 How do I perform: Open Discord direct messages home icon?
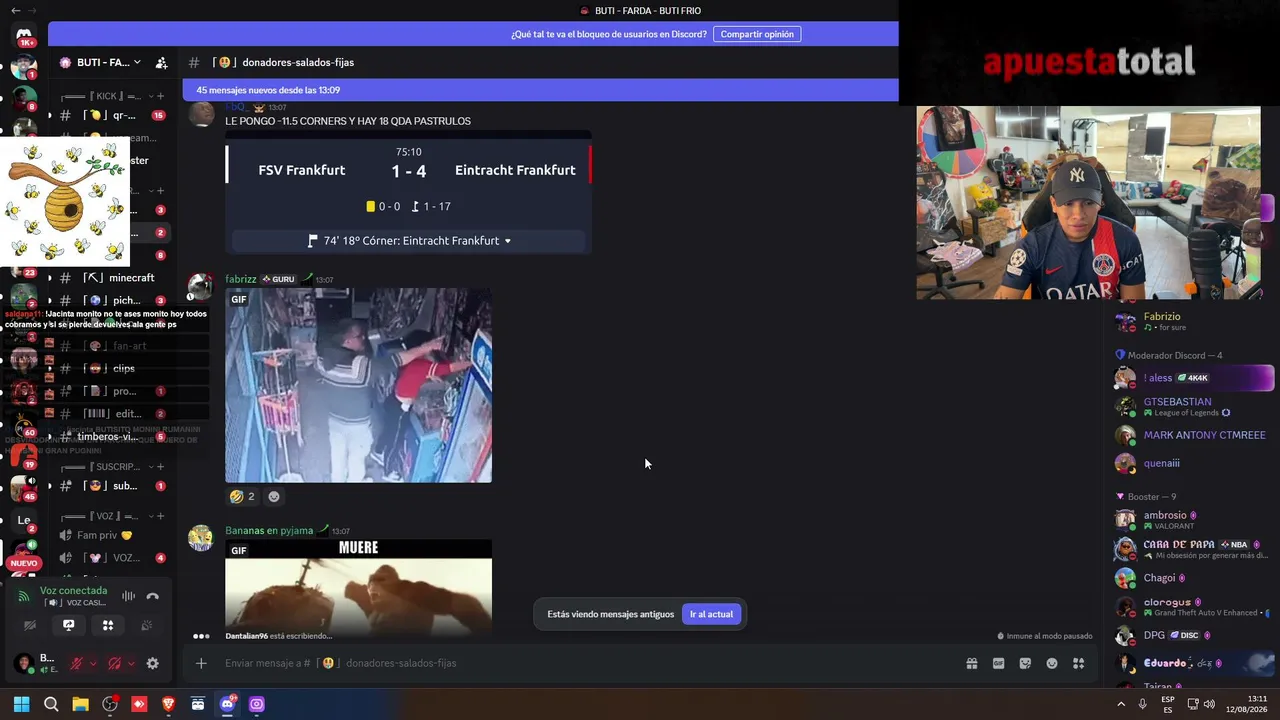24,35
